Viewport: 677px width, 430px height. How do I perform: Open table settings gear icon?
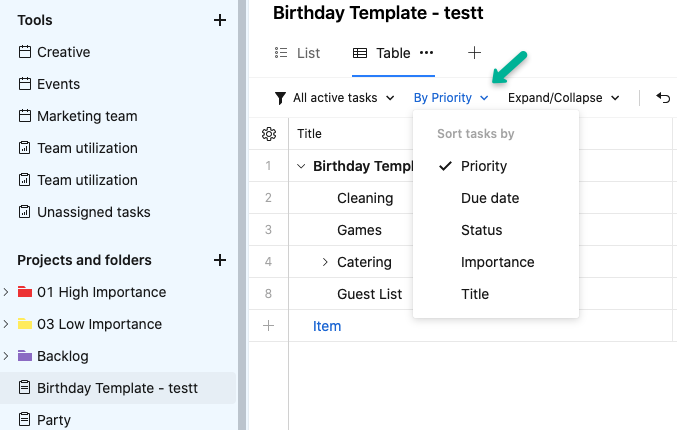coord(268,134)
